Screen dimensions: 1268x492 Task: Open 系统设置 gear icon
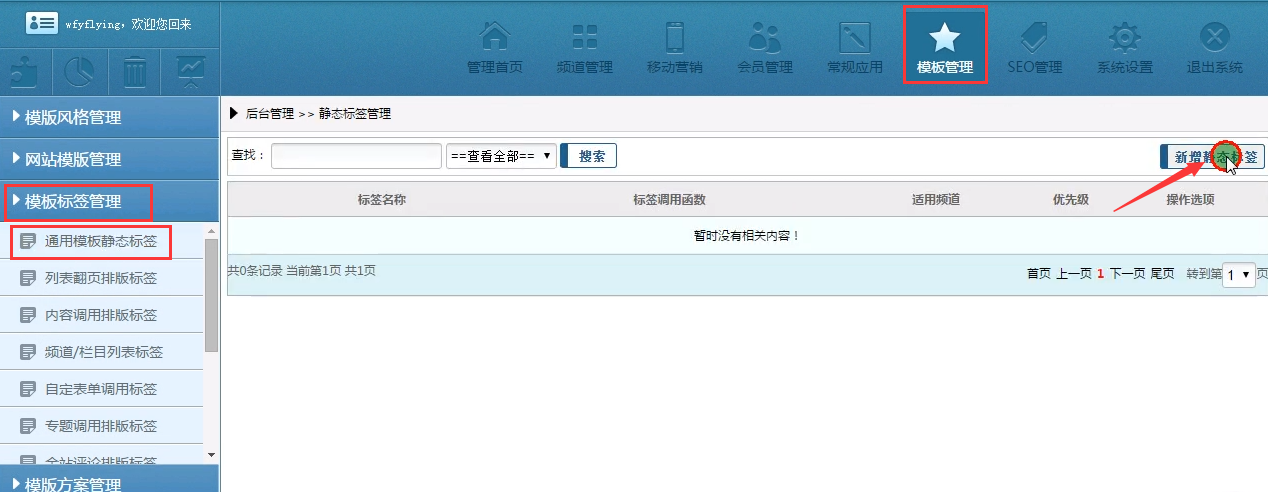tap(1124, 47)
